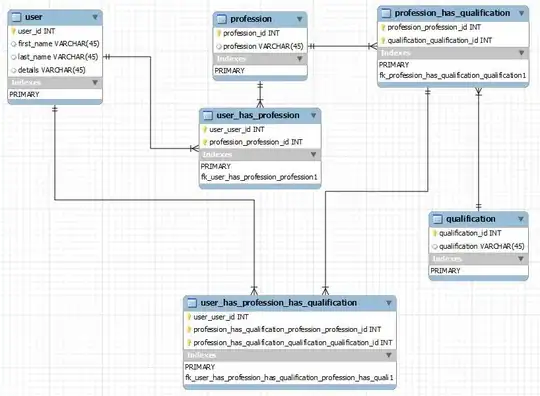540x396 pixels.
Task: Collapse user_has_profession_has_qualification table via header arrow
Action: pos(389,303)
